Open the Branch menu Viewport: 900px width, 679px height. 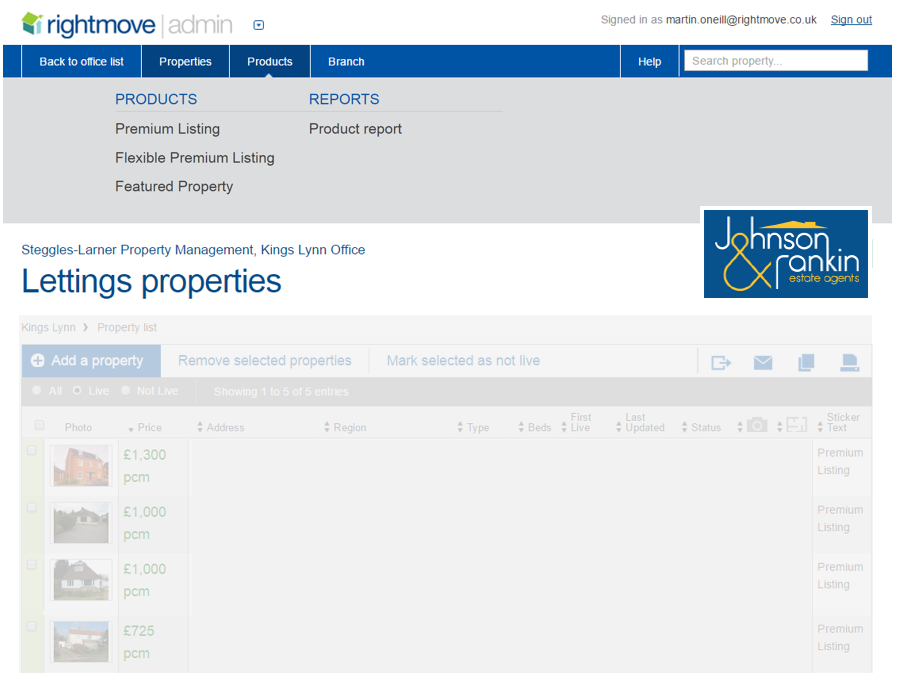(x=346, y=61)
